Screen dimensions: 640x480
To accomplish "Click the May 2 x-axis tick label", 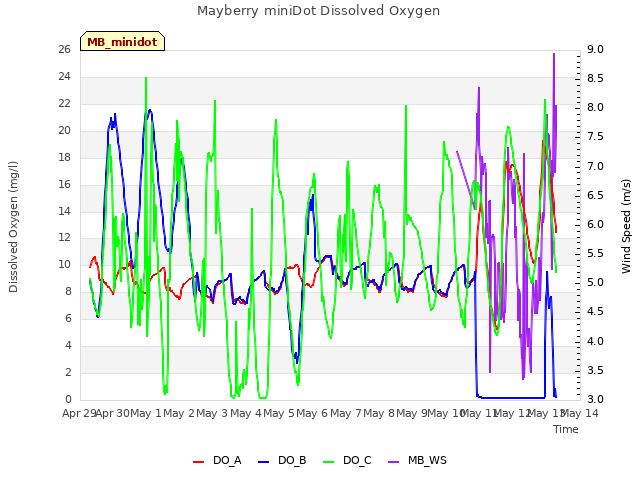I will pos(179,413).
